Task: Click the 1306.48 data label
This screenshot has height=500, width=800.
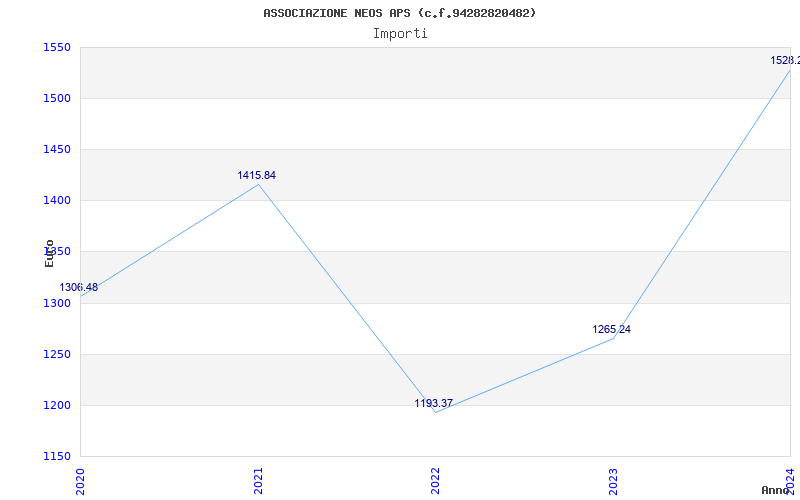Action: point(79,287)
